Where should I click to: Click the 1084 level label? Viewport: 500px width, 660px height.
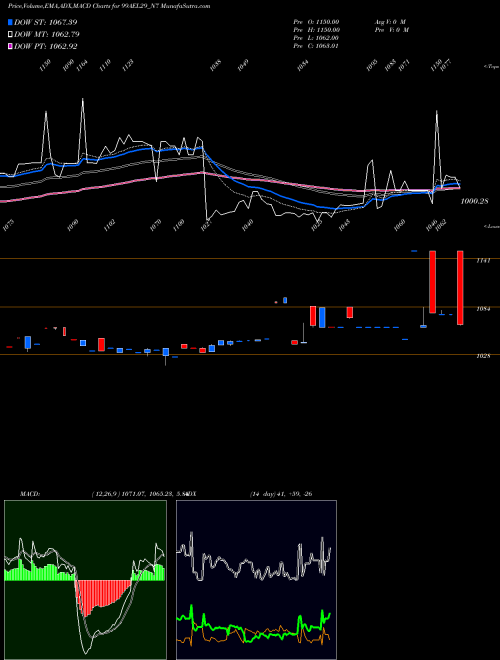point(483,309)
